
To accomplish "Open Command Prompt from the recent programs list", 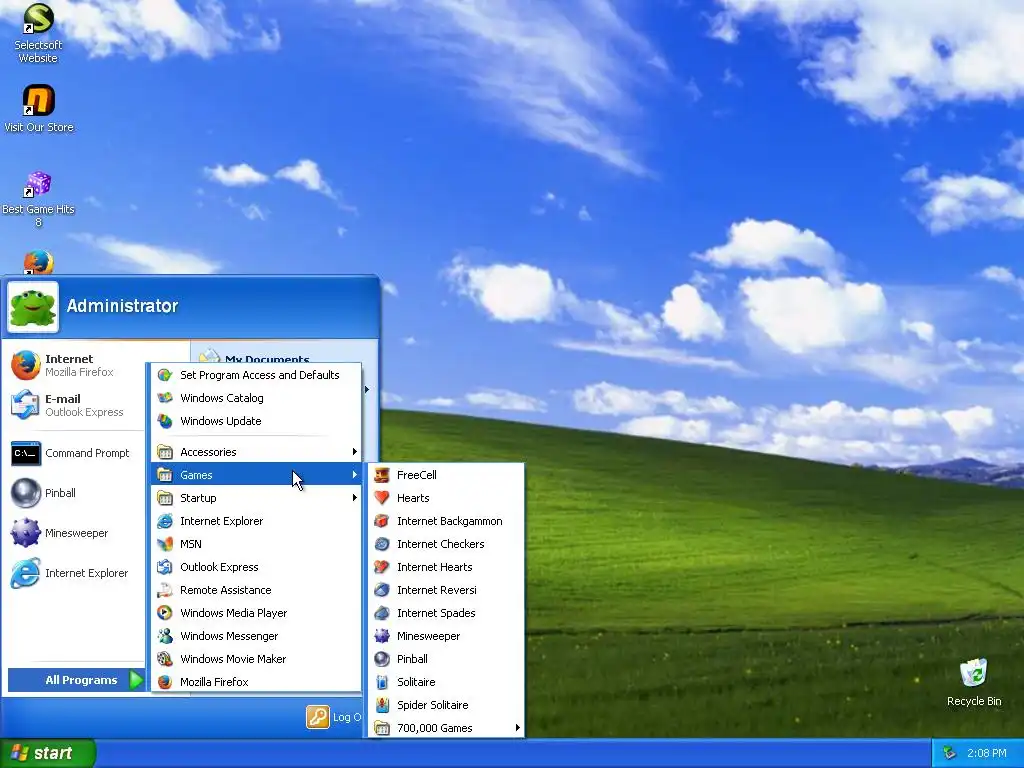I will 73,453.
